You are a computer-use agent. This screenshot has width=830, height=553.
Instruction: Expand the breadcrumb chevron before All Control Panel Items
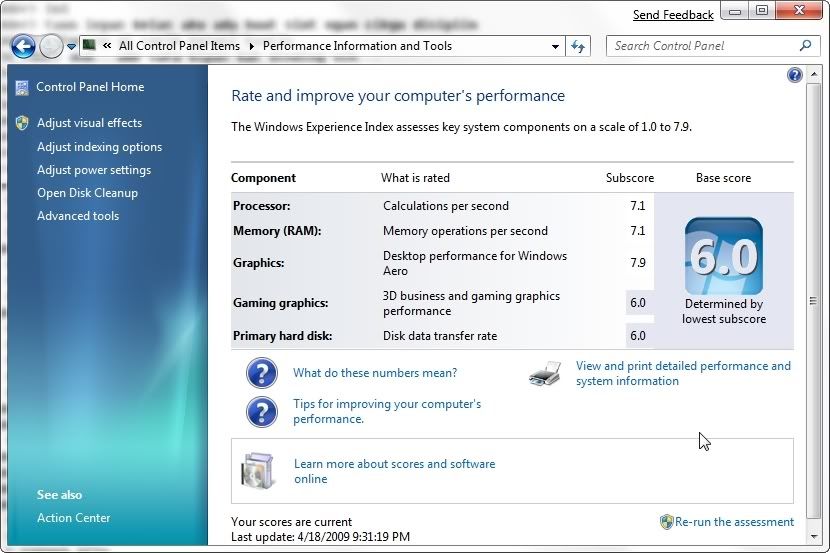[106, 46]
